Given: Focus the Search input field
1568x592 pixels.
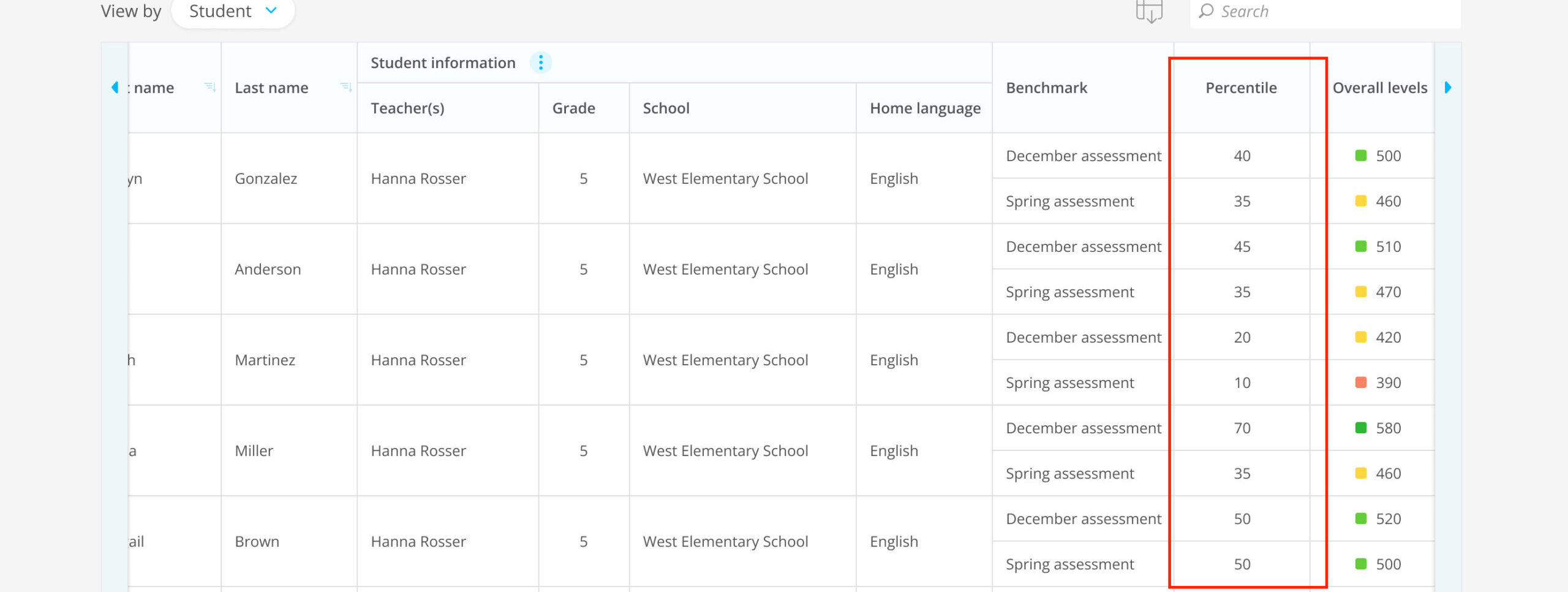Looking at the screenshot, I should [1325, 12].
